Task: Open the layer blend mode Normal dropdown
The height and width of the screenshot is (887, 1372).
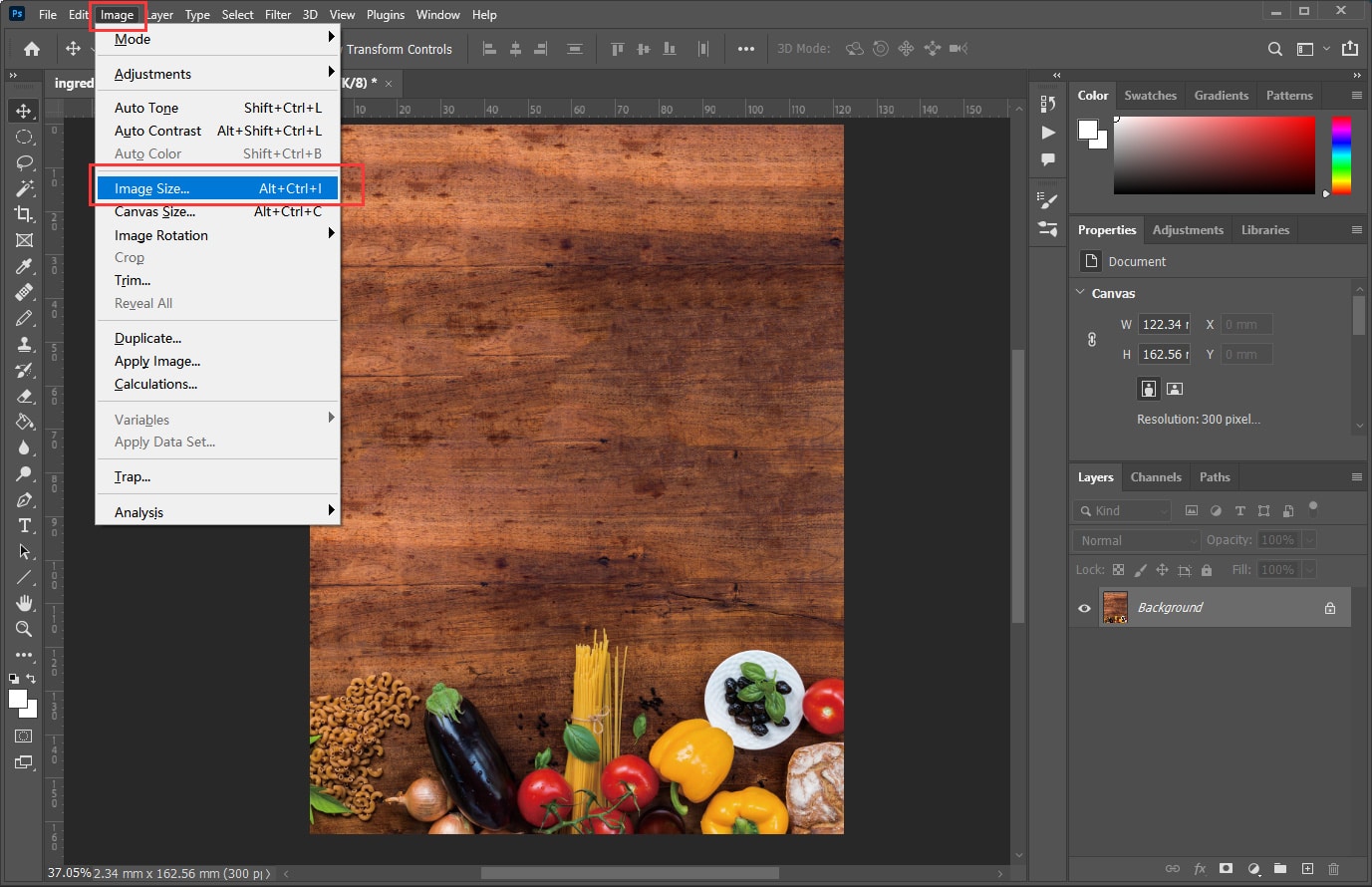Action: click(1137, 540)
